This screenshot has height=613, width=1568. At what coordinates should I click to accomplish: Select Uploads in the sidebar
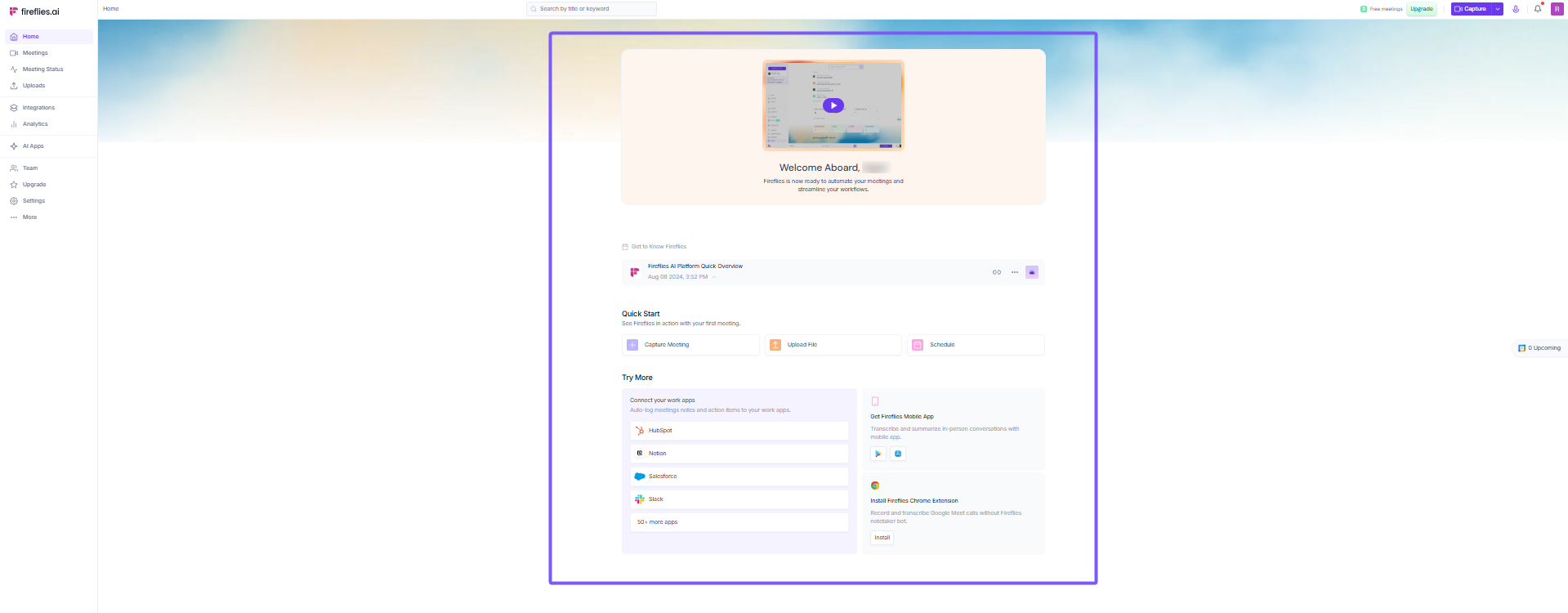(49, 86)
